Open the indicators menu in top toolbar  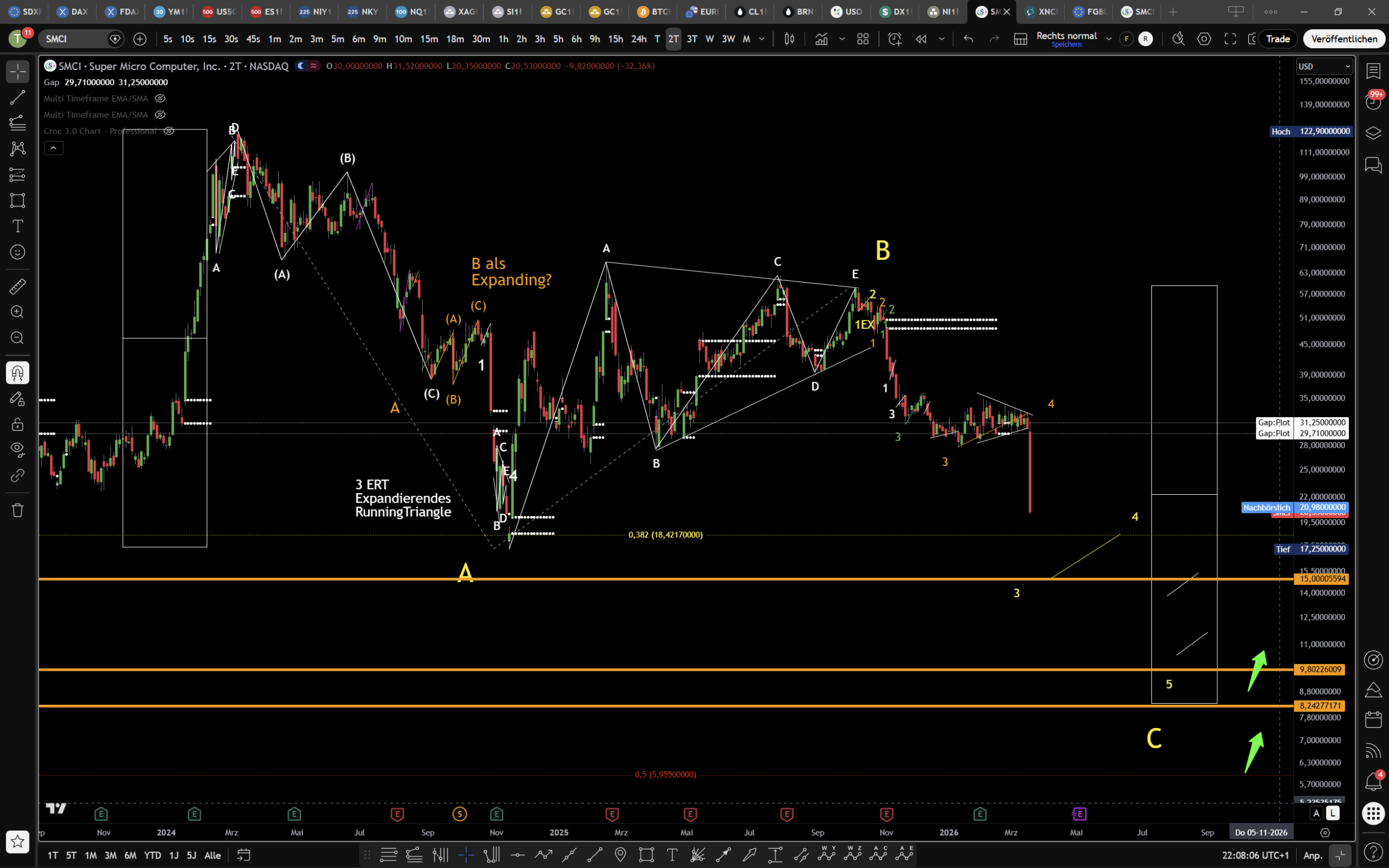(x=821, y=39)
